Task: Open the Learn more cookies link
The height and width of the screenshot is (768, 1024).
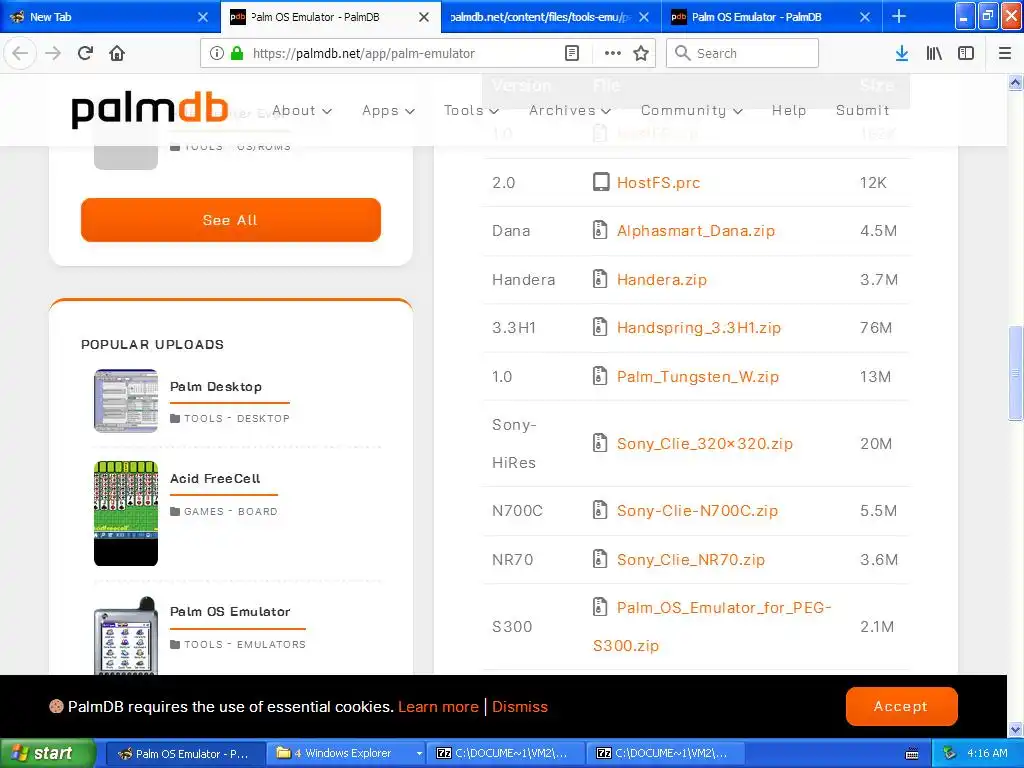Action: click(438, 707)
